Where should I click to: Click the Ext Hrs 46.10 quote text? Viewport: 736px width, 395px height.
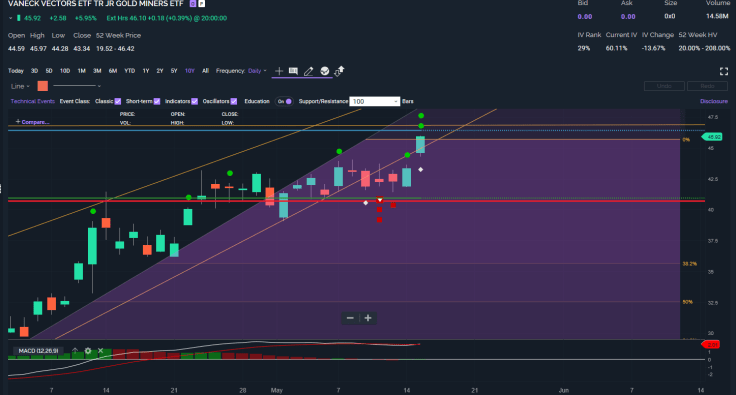pyautogui.click(x=167, y=18)
